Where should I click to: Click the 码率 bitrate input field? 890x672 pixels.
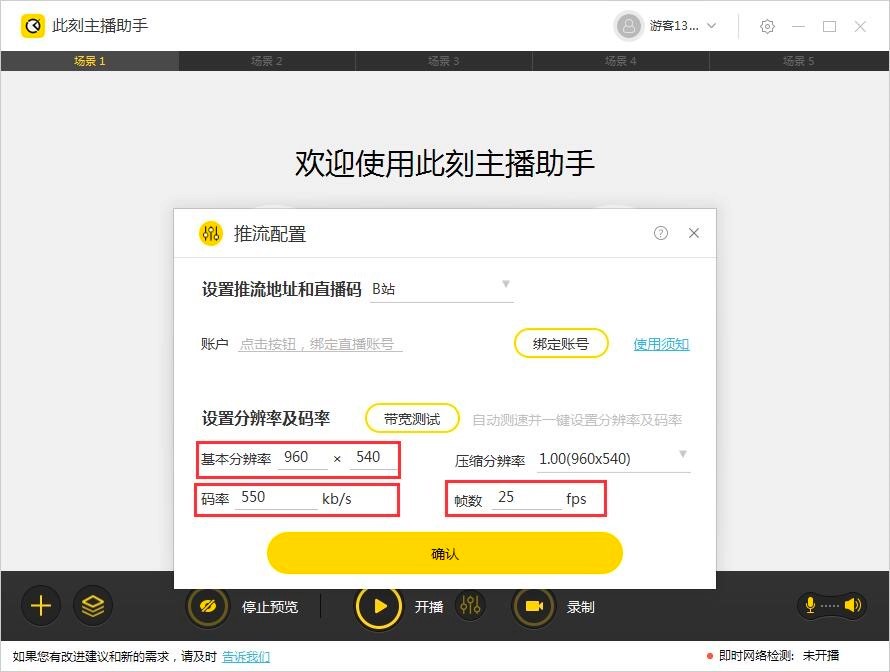[x=275, y=499]
